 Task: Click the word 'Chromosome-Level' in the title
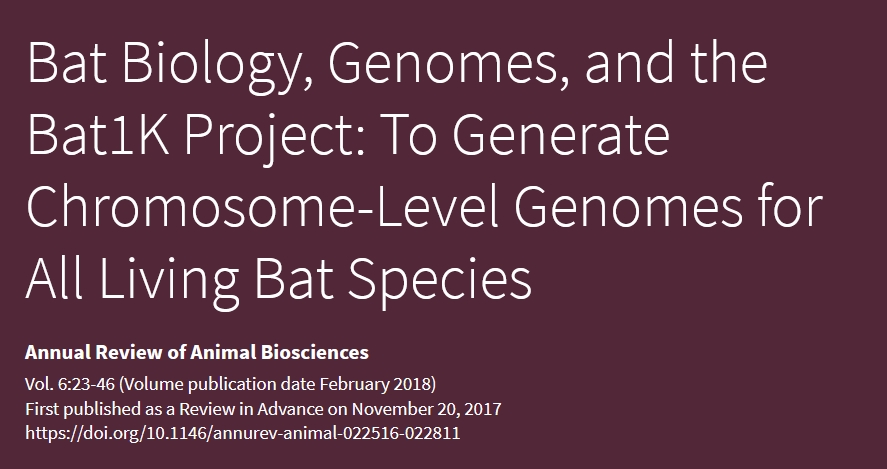coord(262,206)
